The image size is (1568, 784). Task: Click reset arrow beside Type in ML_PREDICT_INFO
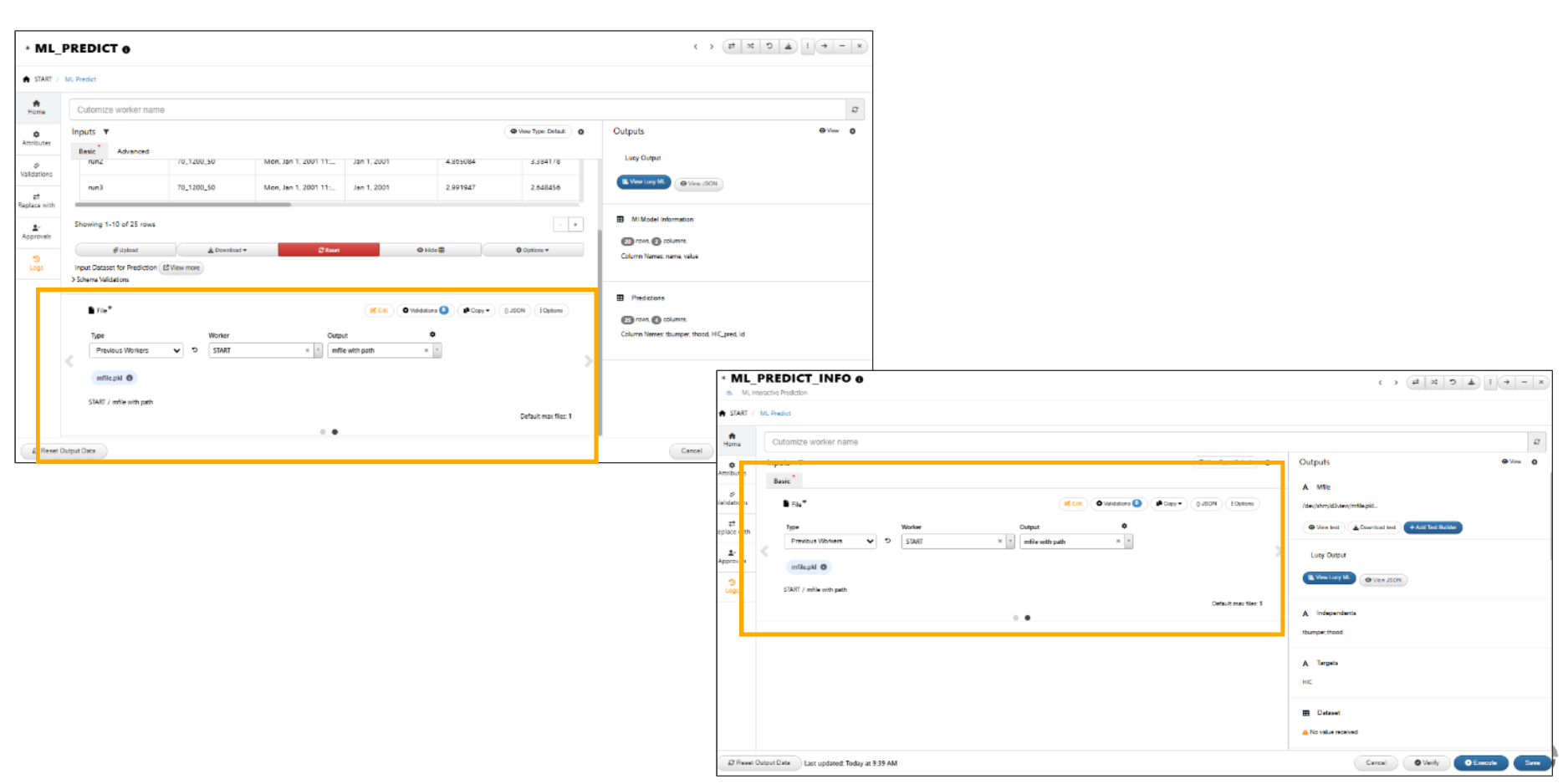(888, 541)
